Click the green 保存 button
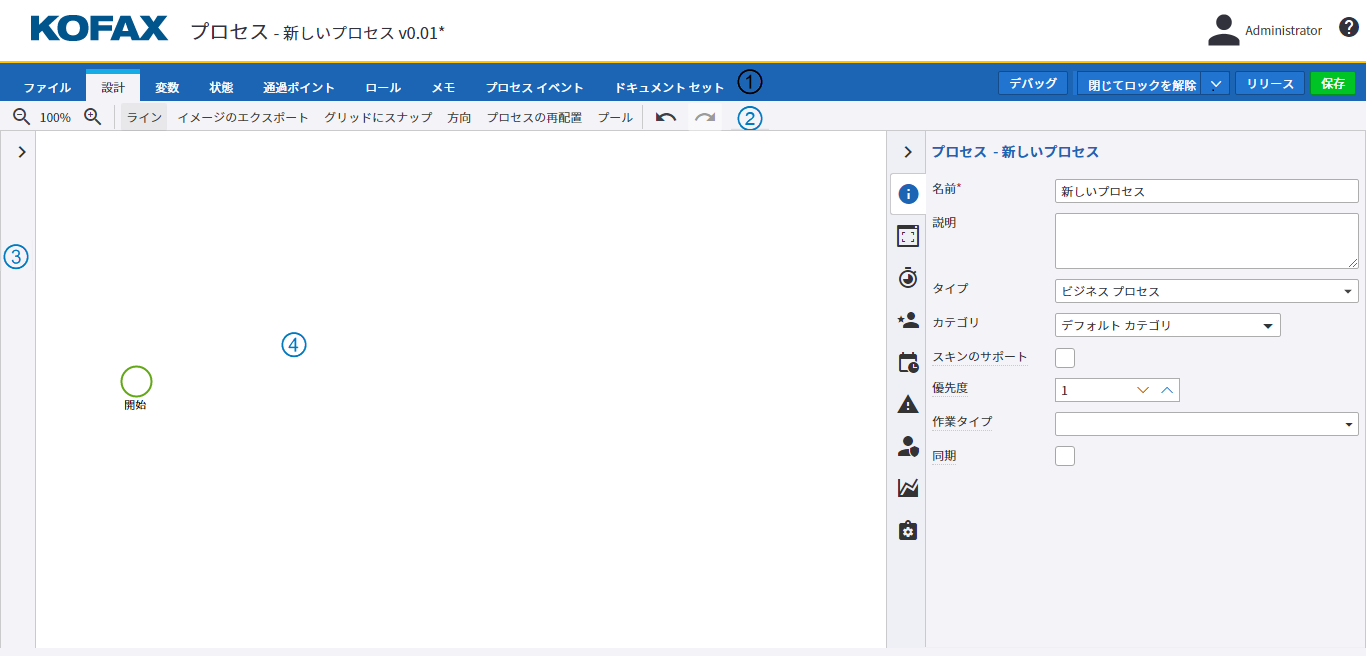 coord(1332,83)
